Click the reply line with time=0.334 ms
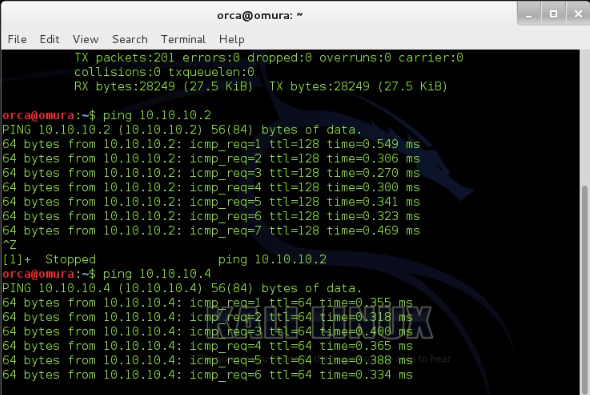590x395 pixels. click(207, 375)
